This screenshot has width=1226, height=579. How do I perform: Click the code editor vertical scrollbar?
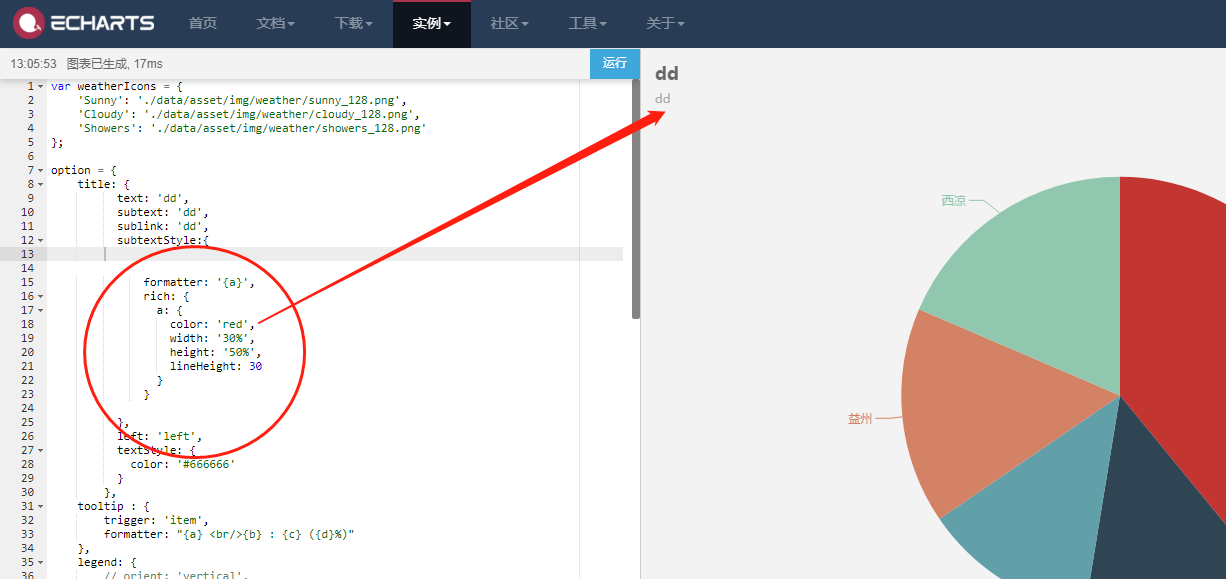pyautogui.click(x=635, y=200)
